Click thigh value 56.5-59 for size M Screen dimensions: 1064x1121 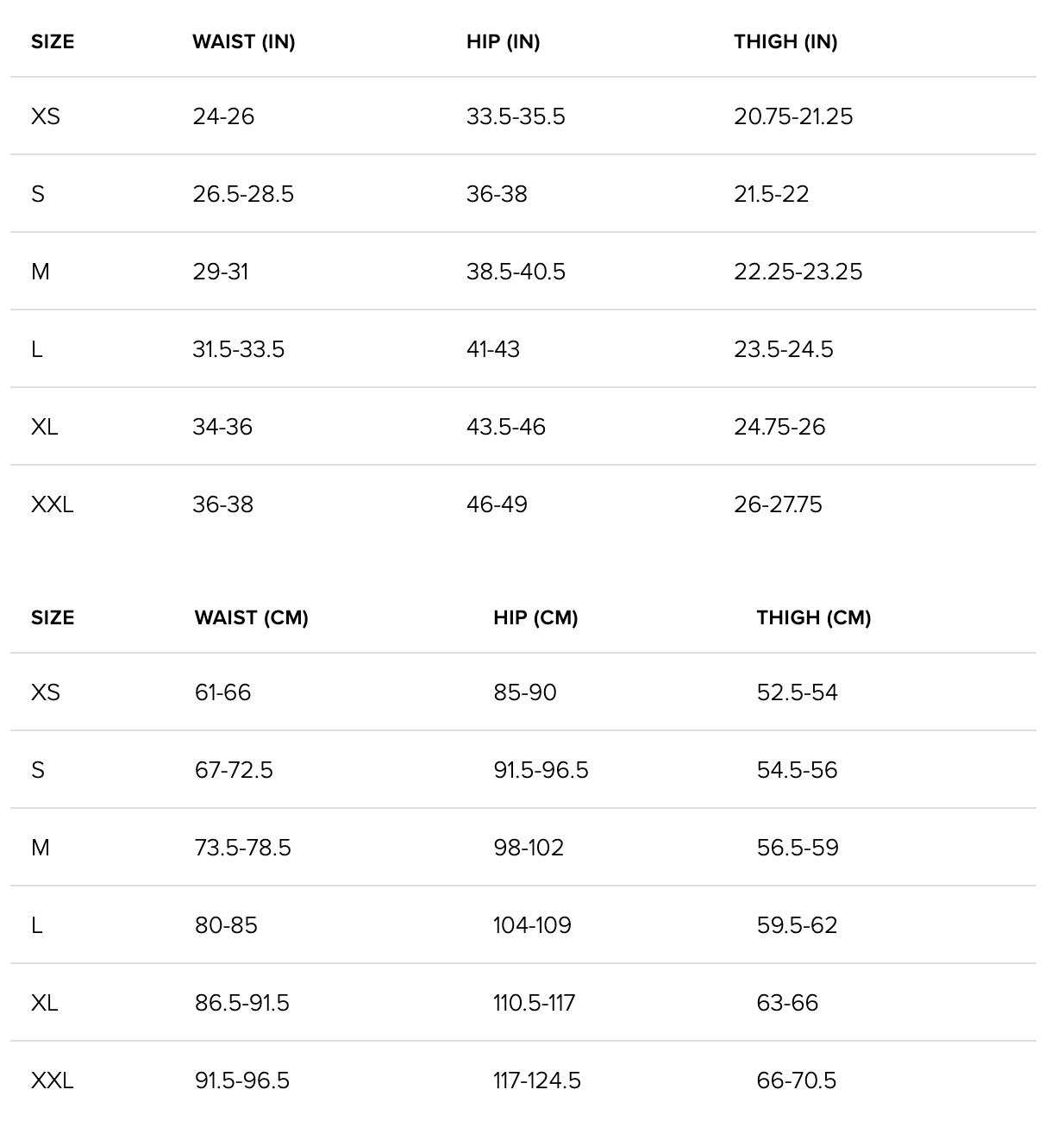797,848
